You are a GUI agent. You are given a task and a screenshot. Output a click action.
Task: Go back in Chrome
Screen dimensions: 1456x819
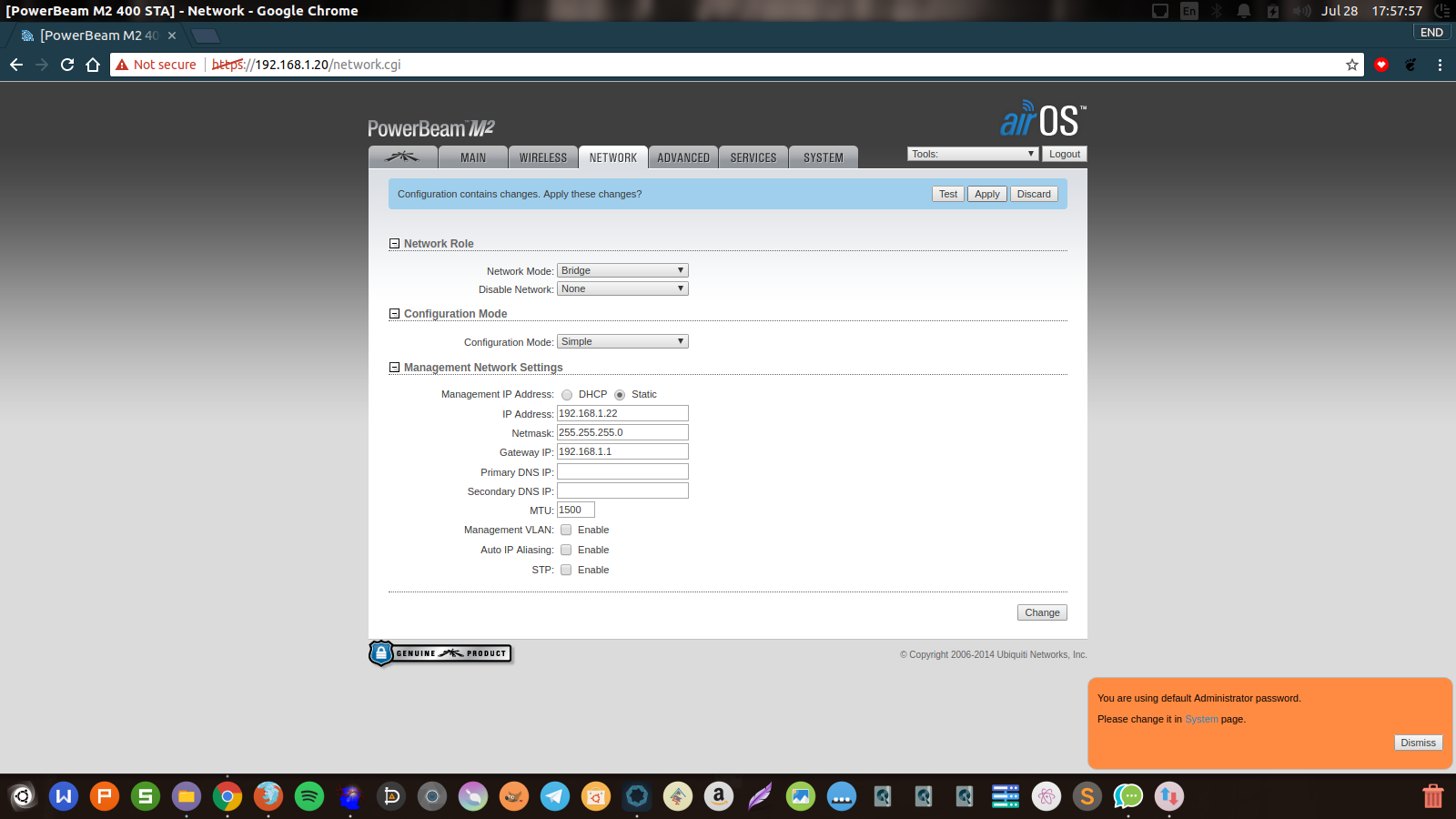(16, 65)
